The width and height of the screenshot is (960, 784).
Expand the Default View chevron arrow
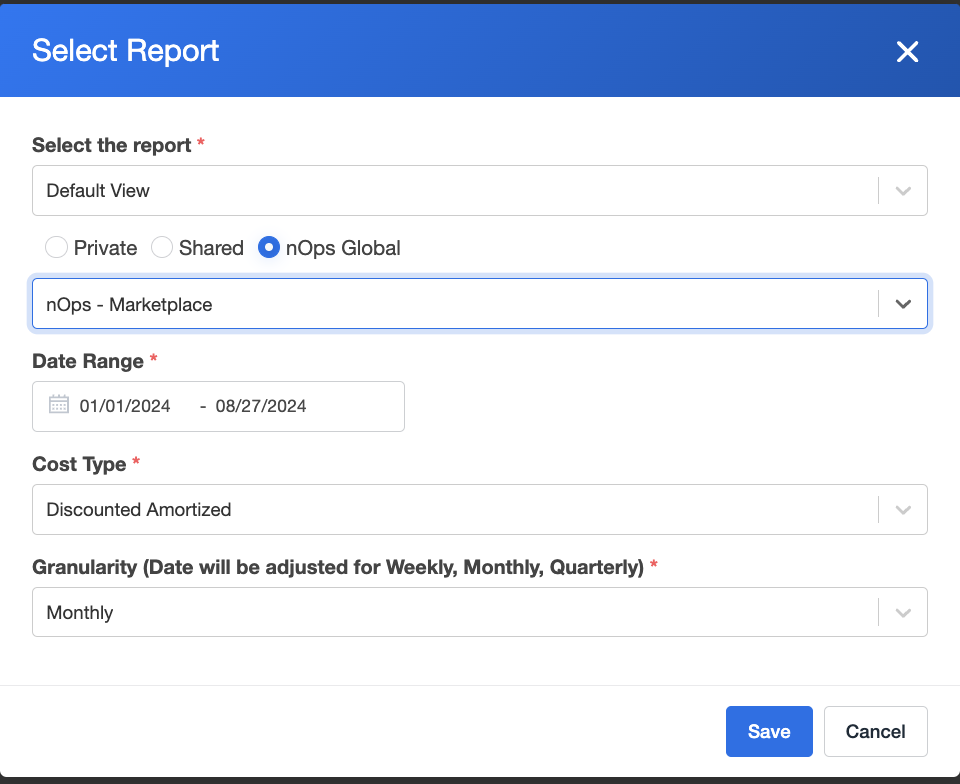click(x=902, y=191)
